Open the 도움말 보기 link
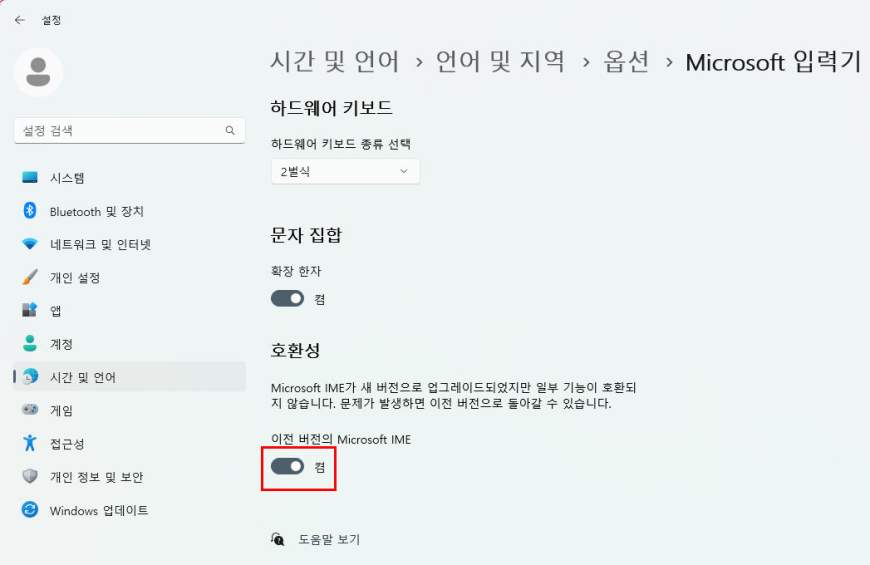The width and height of the screenshot is (870, 565). 329,539
